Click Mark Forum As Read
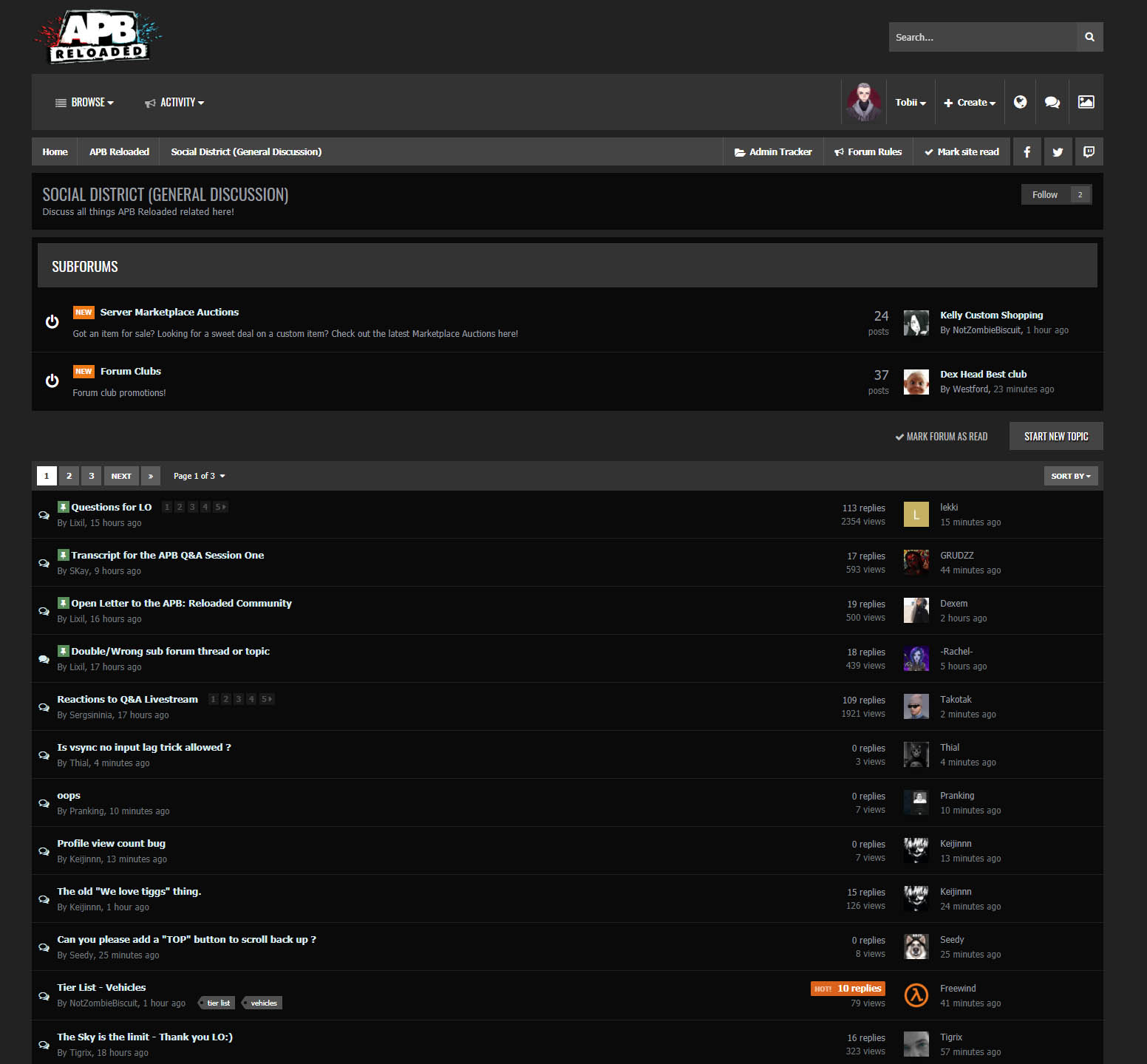The width and height of the screenshot is (1147, 1064). tap(941, 437)
